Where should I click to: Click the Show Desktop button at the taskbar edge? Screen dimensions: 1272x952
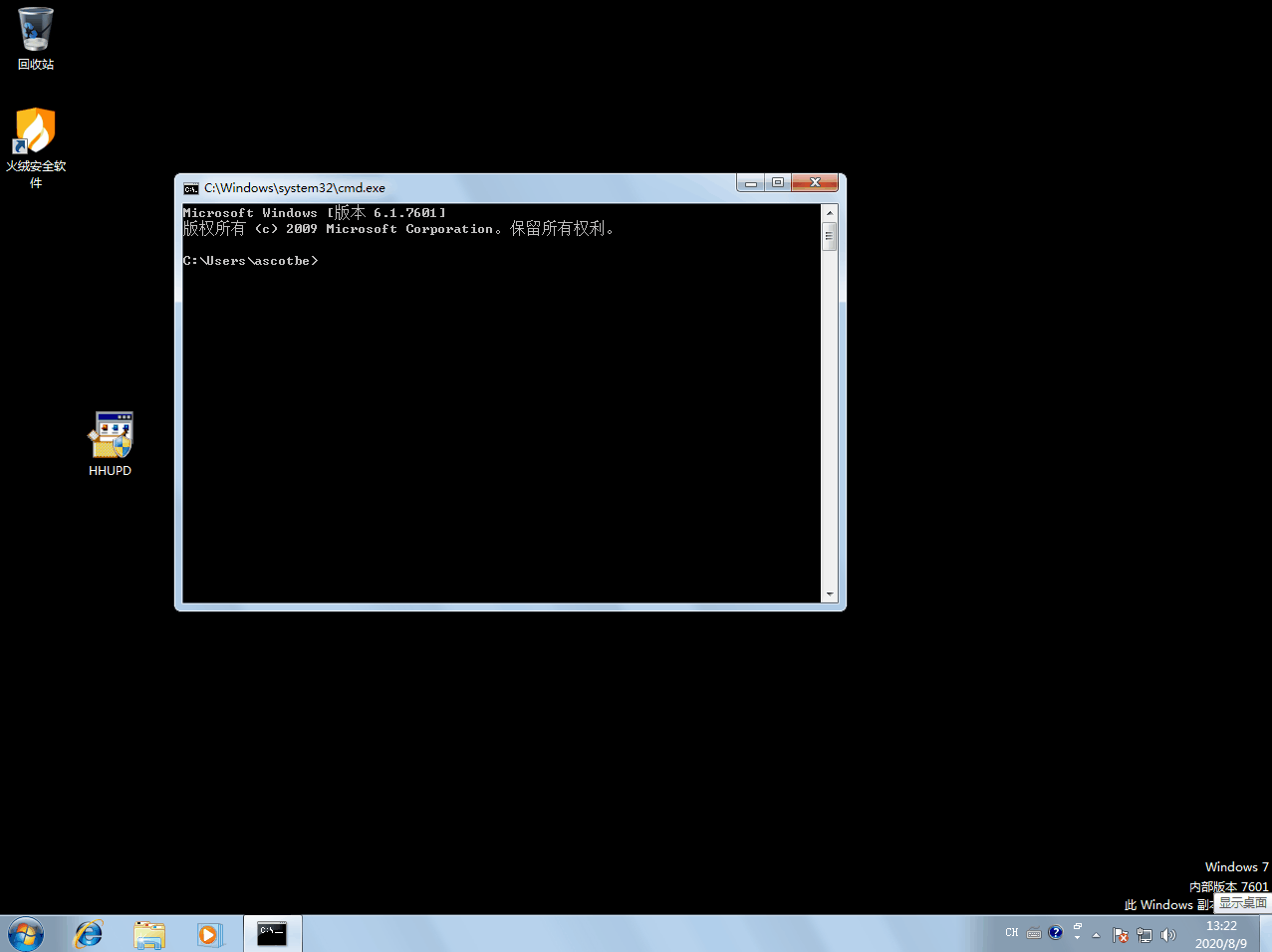(1265, 934)
